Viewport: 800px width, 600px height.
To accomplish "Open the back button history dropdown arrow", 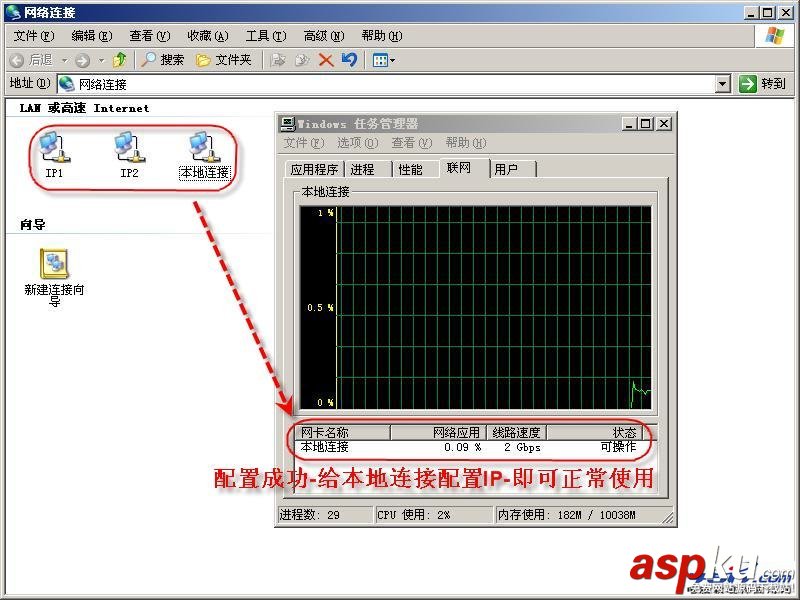I will click(x=65, y=61).
